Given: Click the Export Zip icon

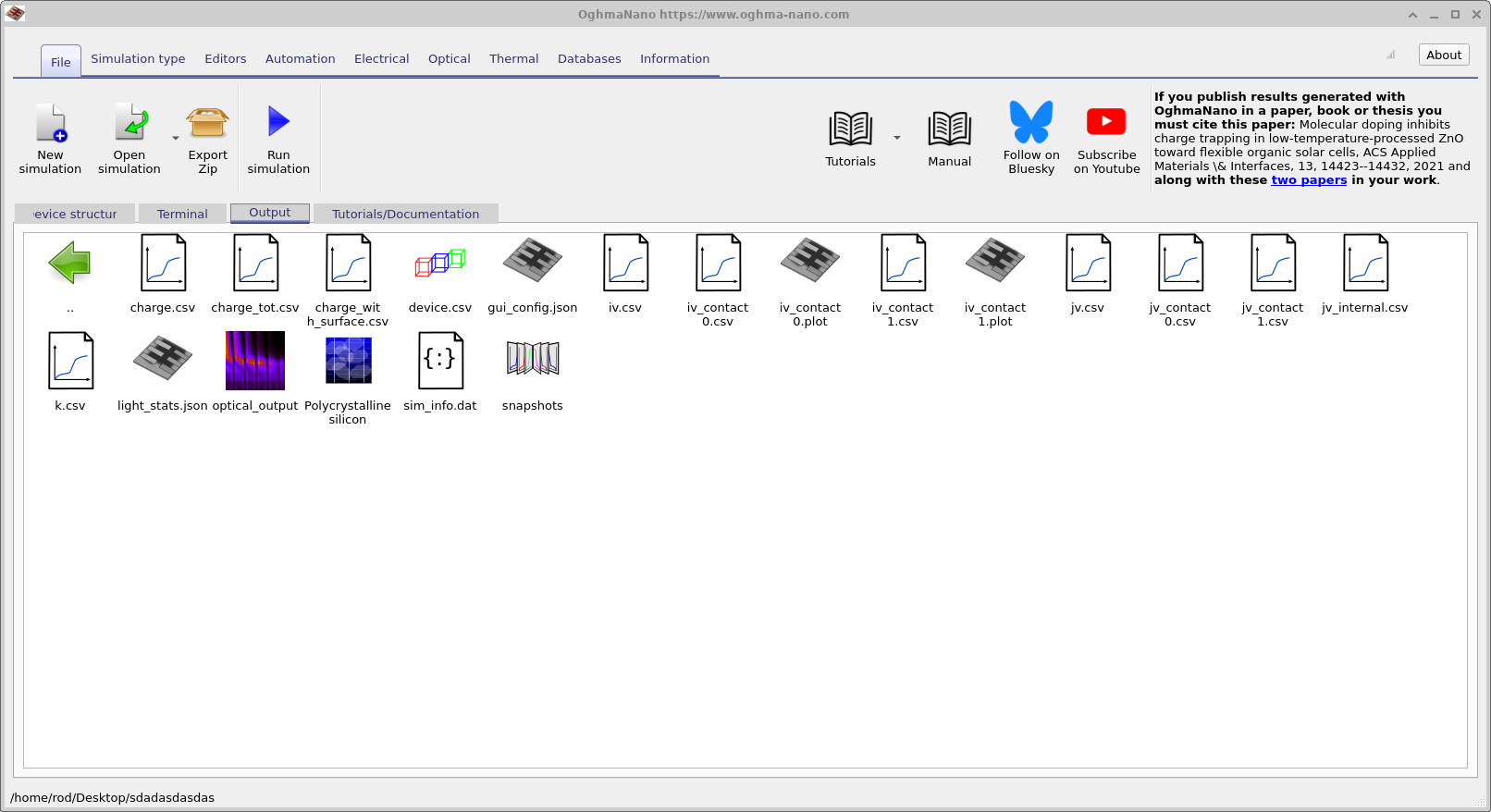Looking at the screenshot, I should [x=208, y=123].
